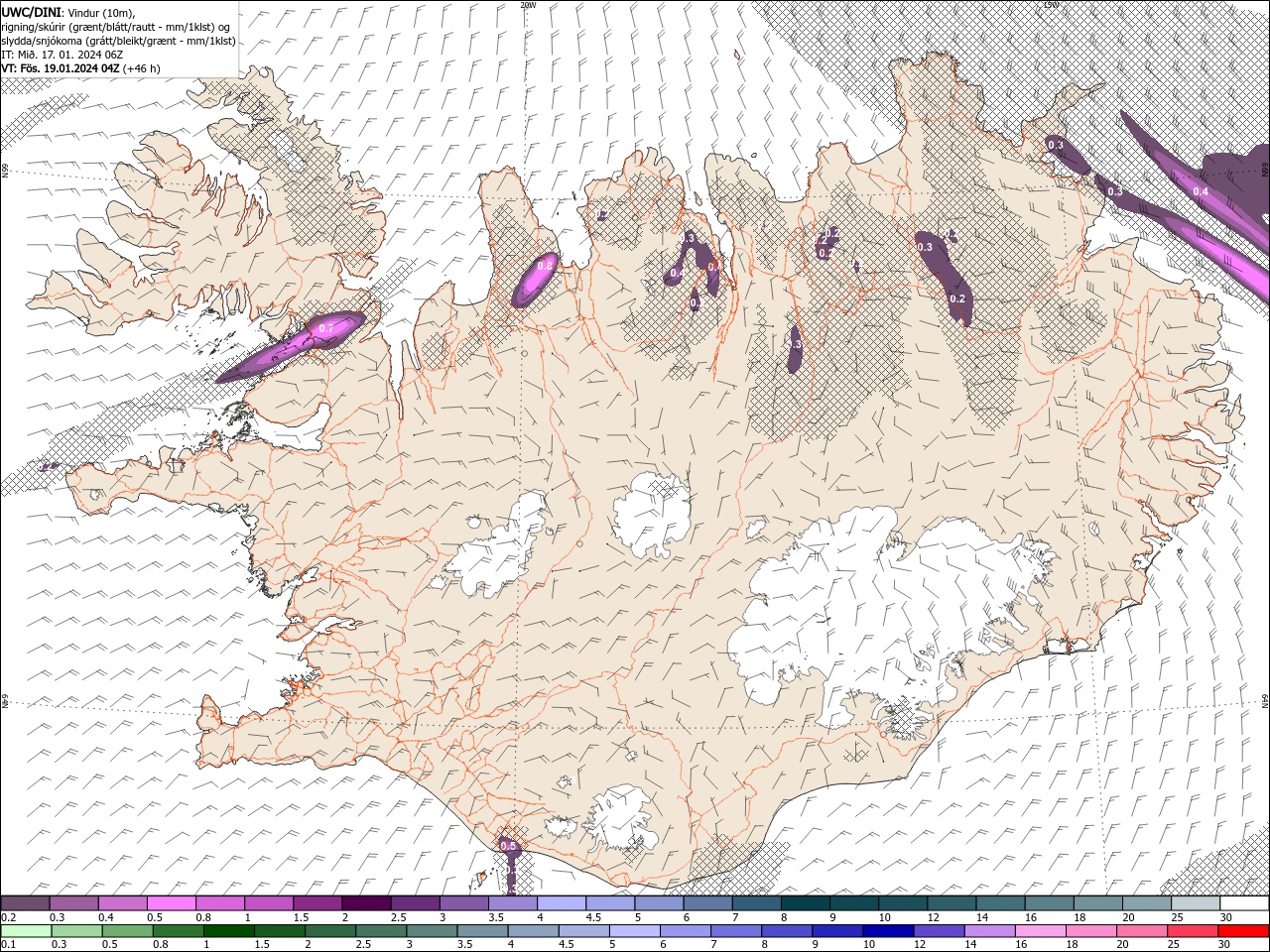The image size is (1270, 952).
Task: Pick the lower legend swatch labeled 2.5
Action: [x=380, y=931]
